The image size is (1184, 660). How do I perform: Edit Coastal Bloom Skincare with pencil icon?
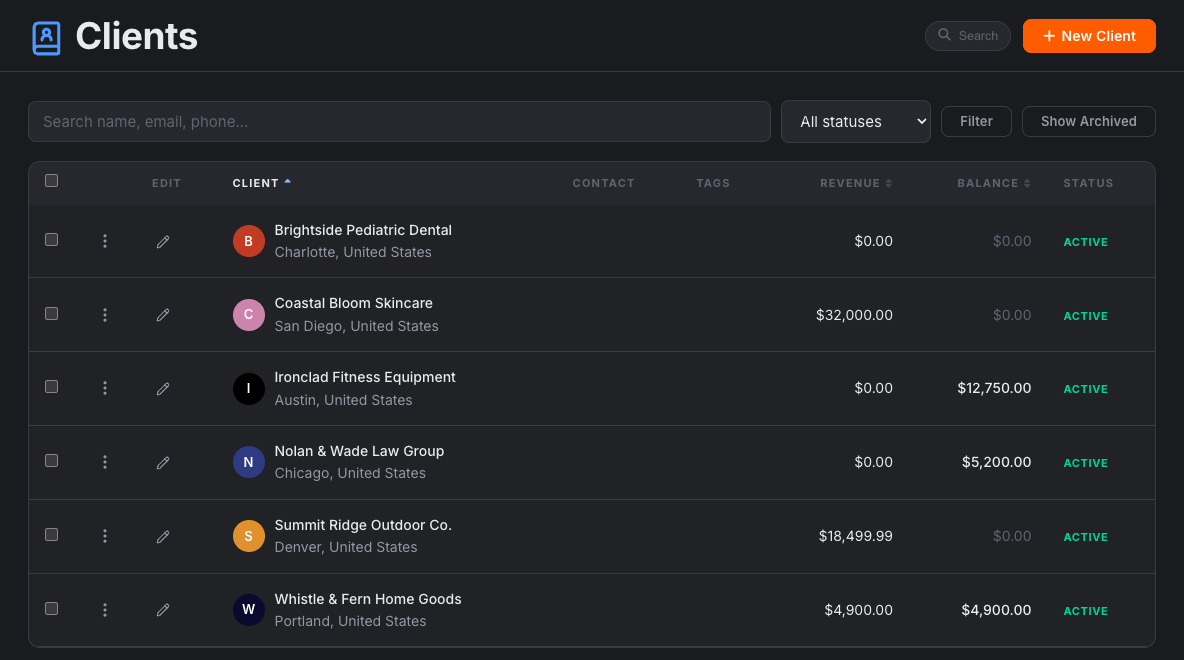coord(163,315)
